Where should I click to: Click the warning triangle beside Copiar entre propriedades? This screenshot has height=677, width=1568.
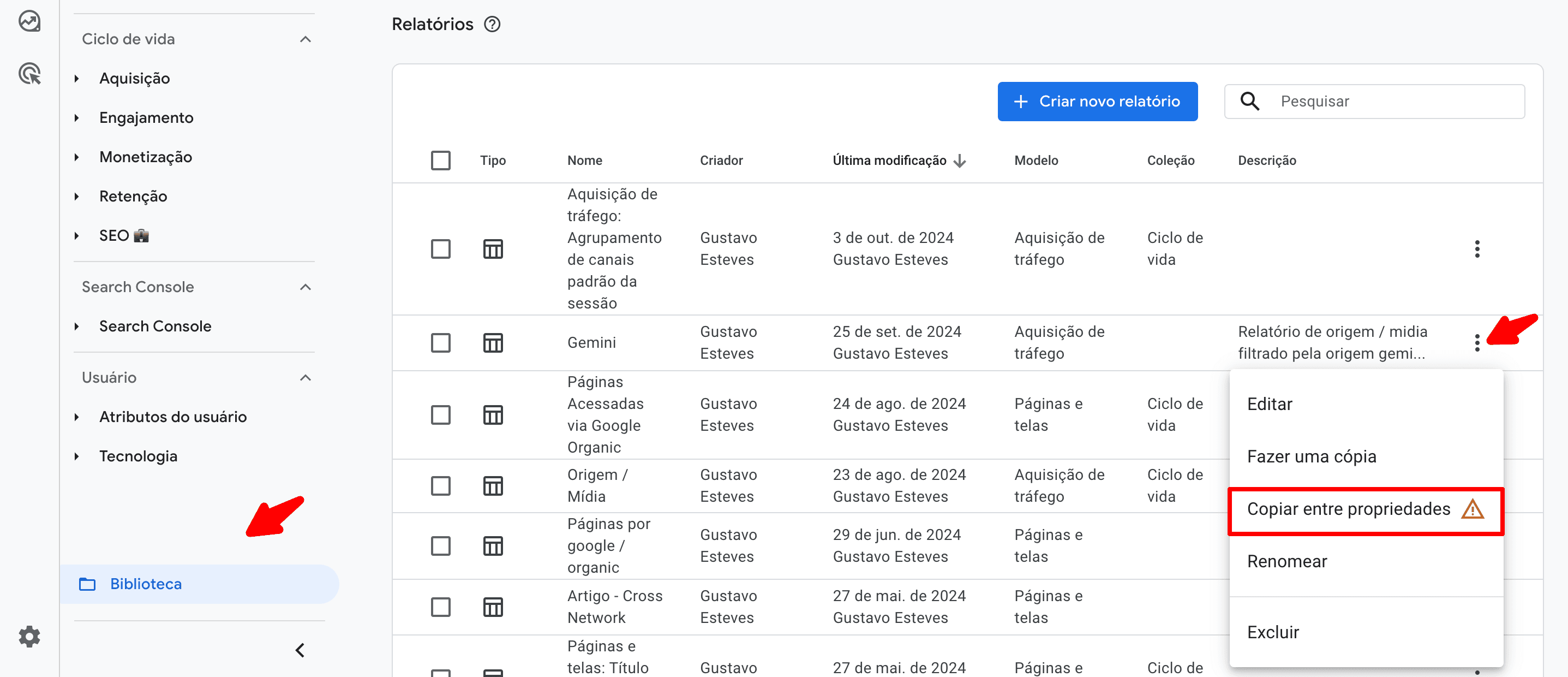[x=1472, y=509]
